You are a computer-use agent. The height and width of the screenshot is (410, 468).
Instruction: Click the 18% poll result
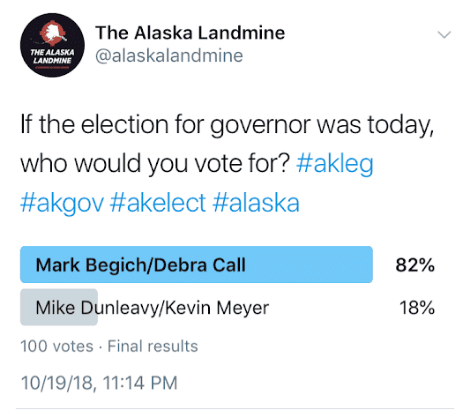click(x=417, y=307)
